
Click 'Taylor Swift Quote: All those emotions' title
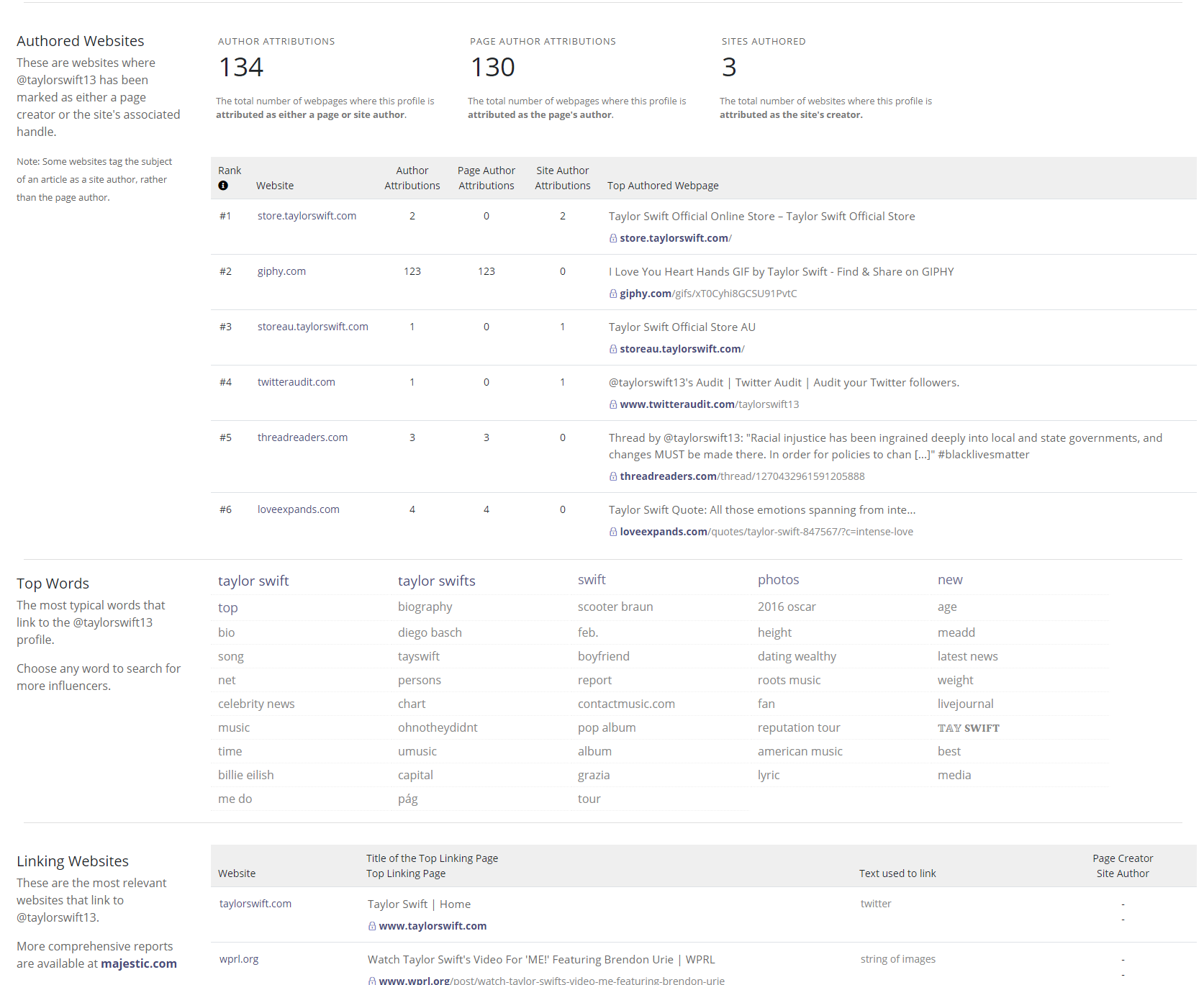762,510
